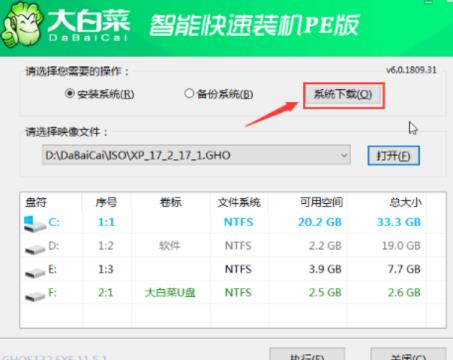Click partition number 1:2

click(x=106, y=246)
